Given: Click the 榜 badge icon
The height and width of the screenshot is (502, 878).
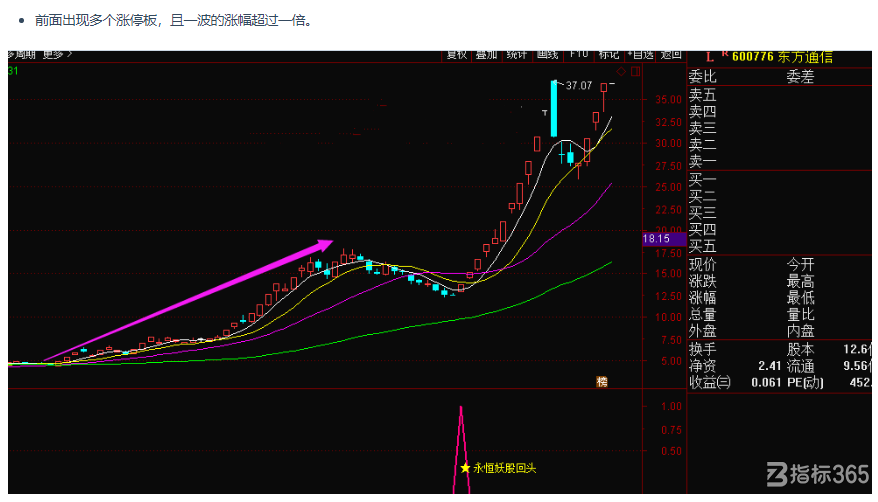Looking at the screenshot, I should click(602, 382).
